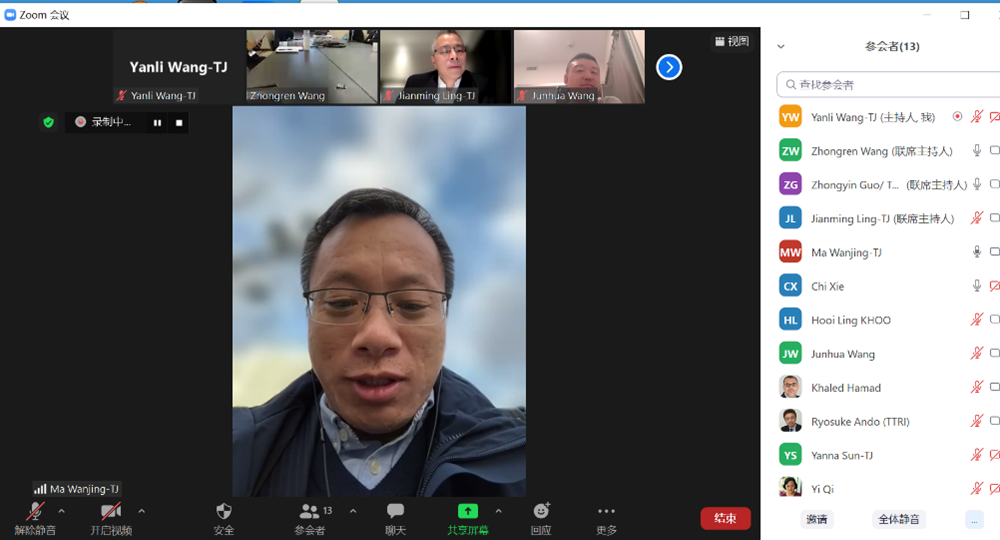Click the Participants icon showing 13
Viewport: 1000px width, 540px height.
311,512
